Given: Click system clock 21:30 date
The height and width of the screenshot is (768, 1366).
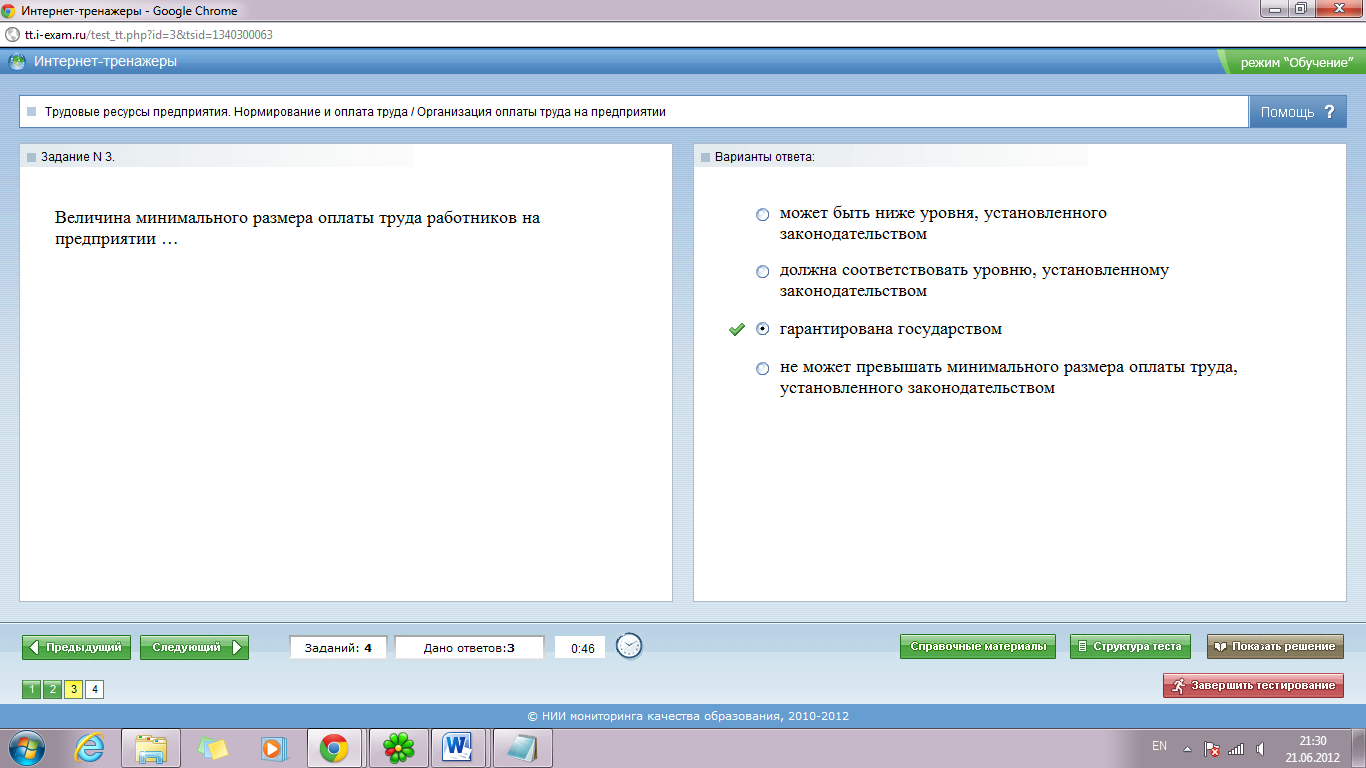Looking at the screenshot, I should tap(1312, 748).
